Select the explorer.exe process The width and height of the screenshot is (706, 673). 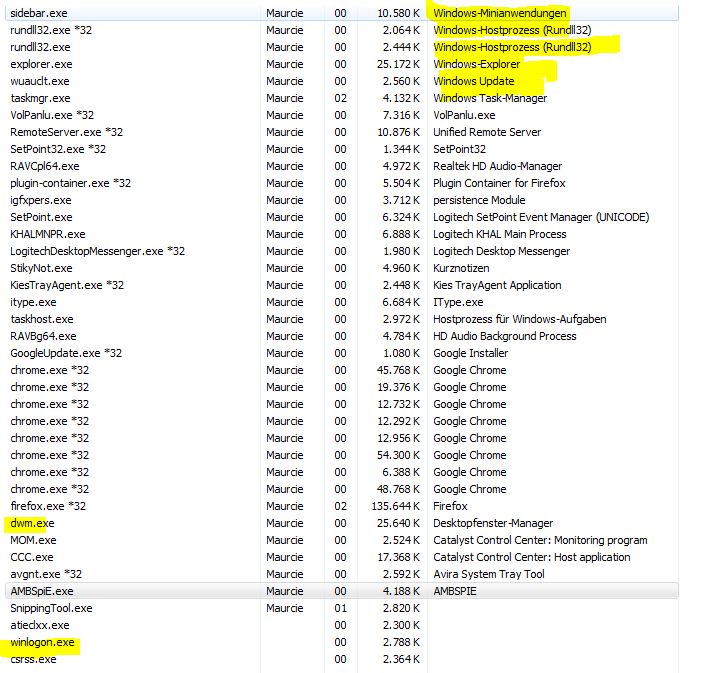click(41, 64)
